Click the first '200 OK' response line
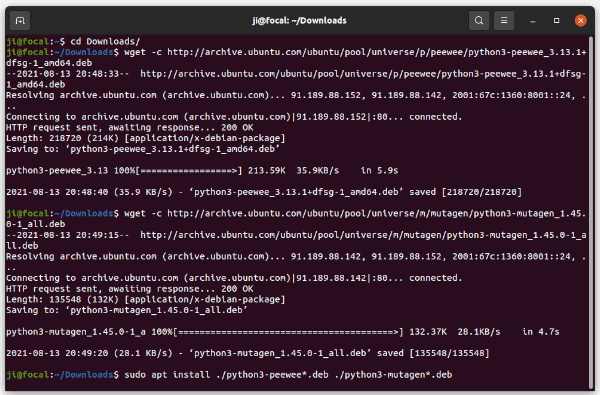 (130, 127)
